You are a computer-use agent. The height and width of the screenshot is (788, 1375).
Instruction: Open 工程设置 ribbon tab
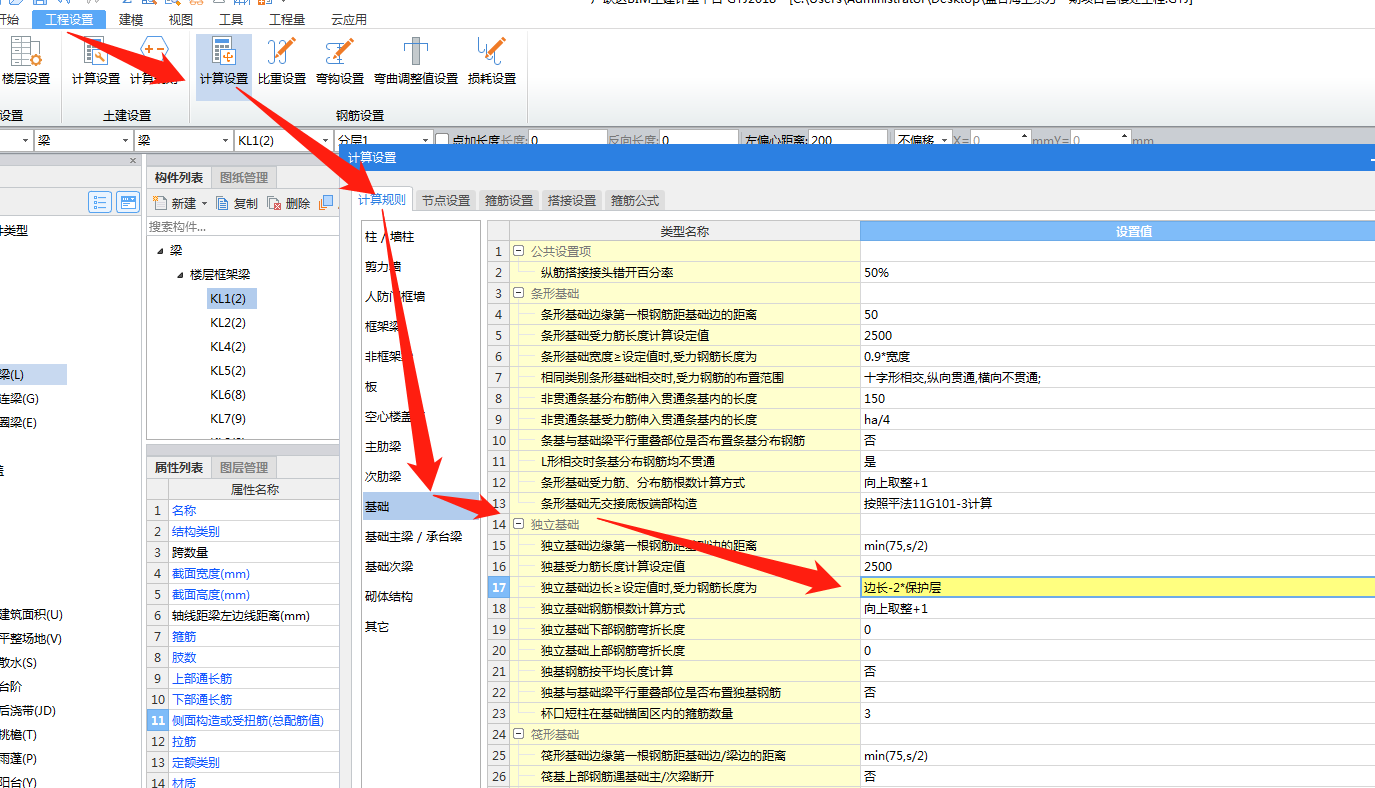click(69, 19)
